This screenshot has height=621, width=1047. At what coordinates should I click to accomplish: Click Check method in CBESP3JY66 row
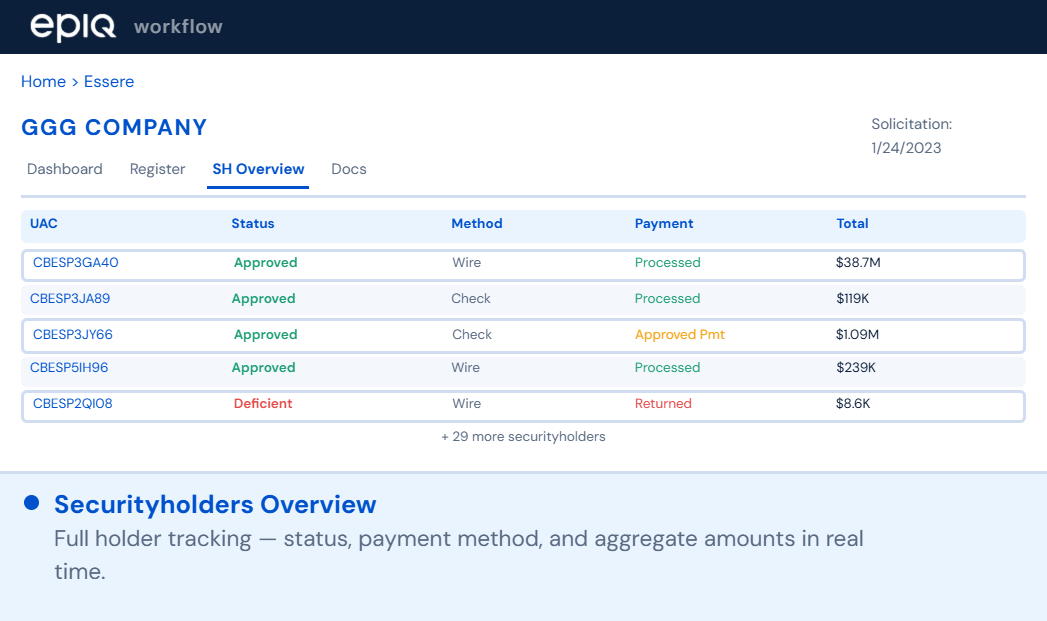coord(472,335)
